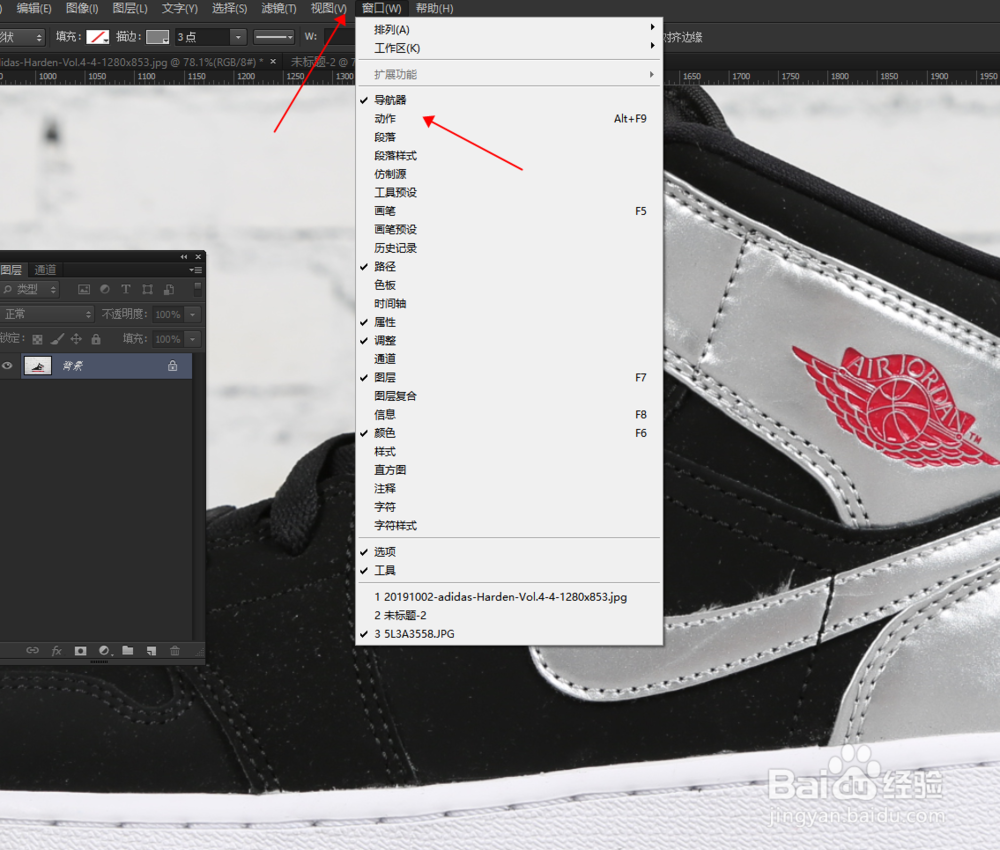
Task: Expand the 工作区(K) submenu
Action: click(509, 48)
